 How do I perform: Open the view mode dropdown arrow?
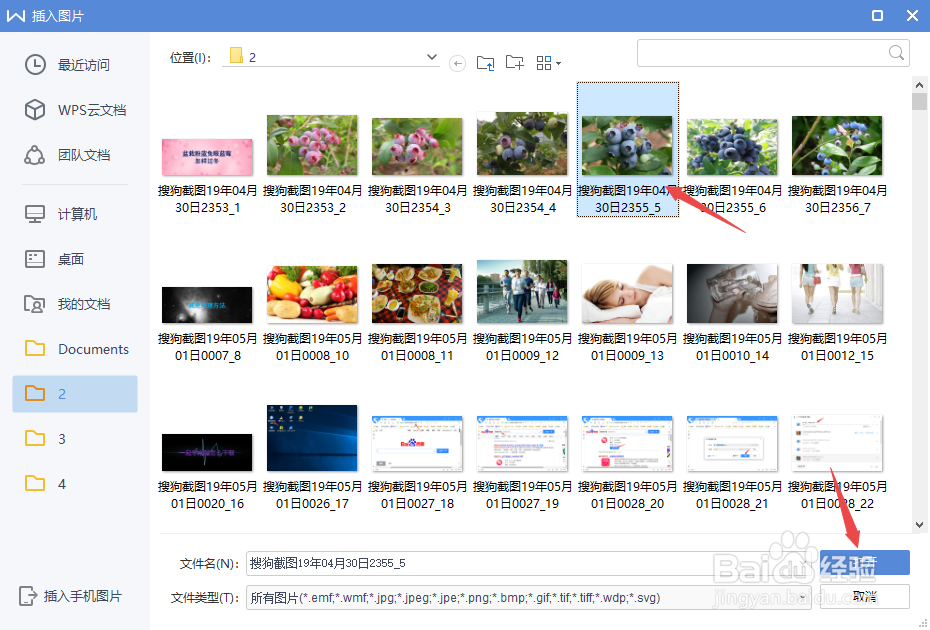pyautogui.click(x=557, y=62)
